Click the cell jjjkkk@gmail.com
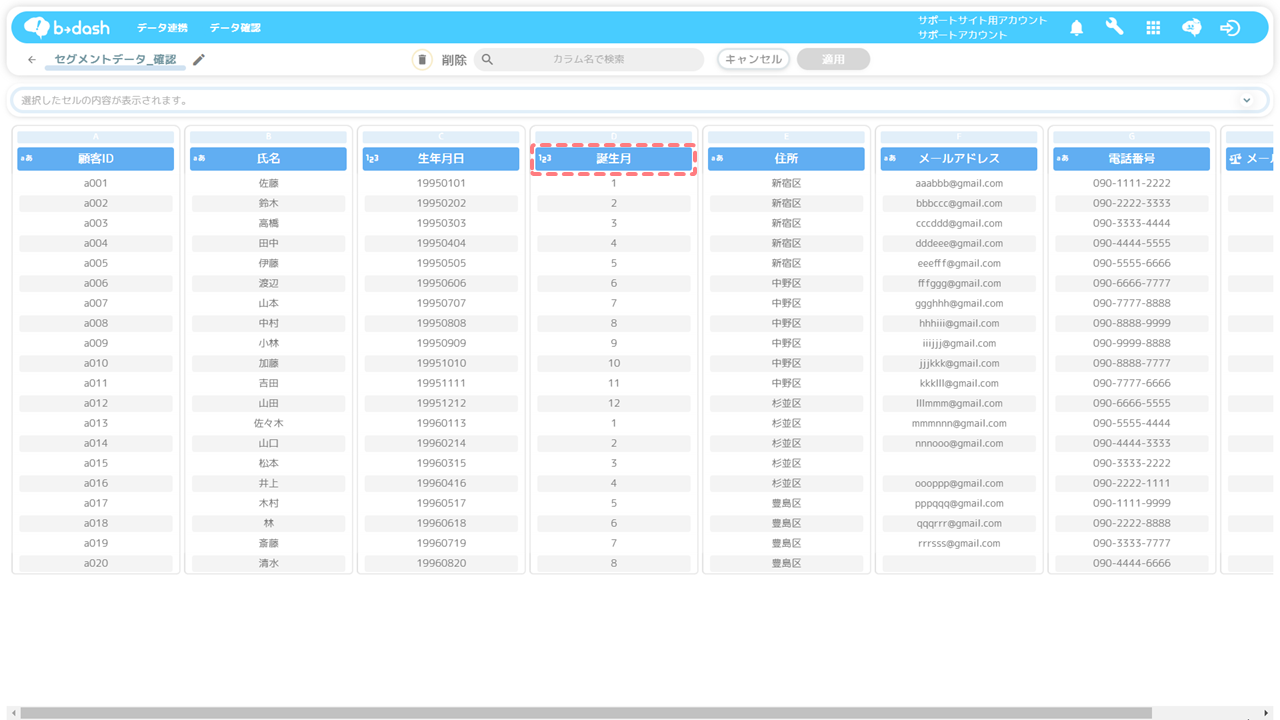The image size is (1280, 720). click(x=959, y=363)
